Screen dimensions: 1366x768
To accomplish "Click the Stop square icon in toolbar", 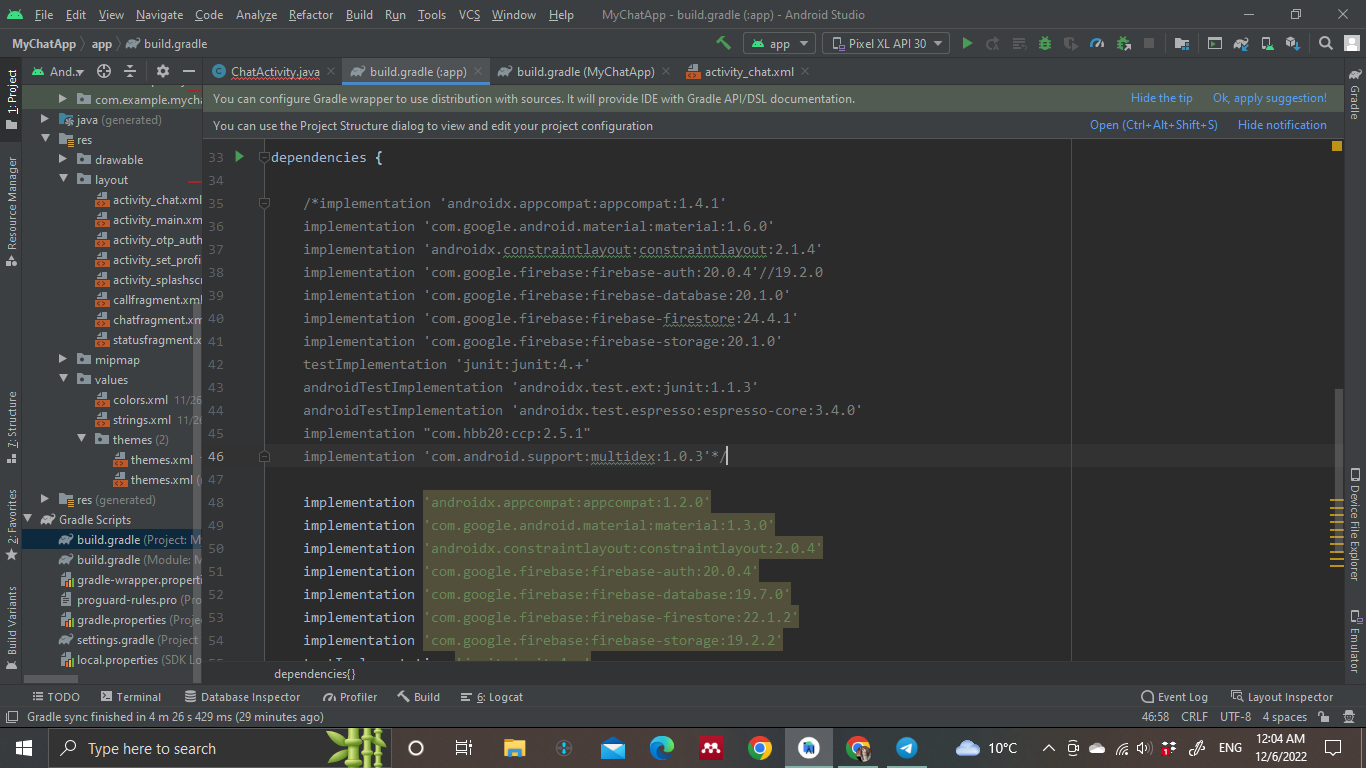I will (1149, 43).
